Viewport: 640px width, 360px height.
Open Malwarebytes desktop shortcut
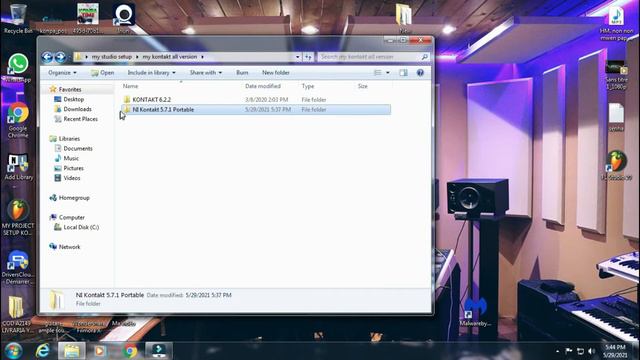(476, 312)
